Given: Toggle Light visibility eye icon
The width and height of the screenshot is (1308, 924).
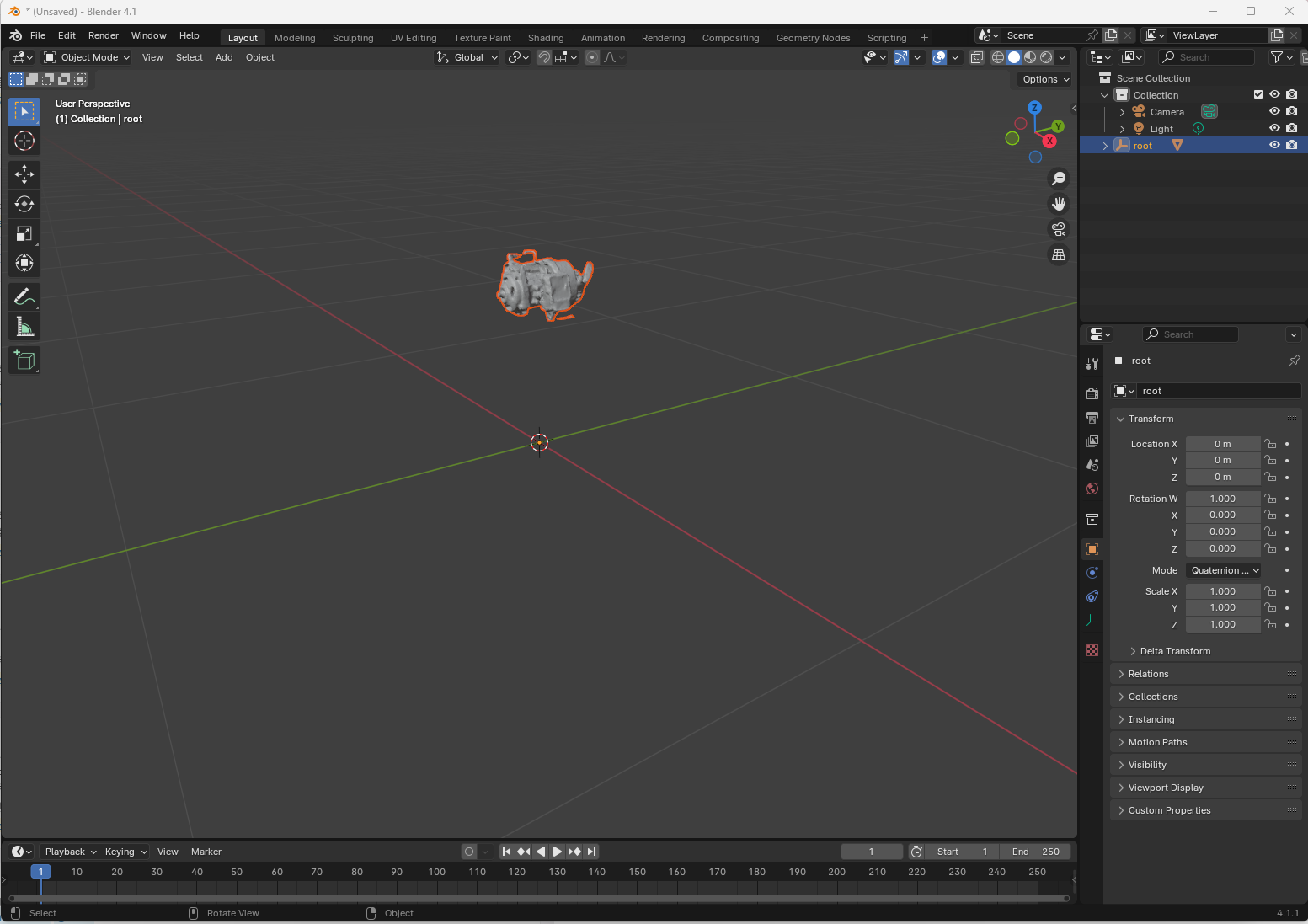Looking at the screenshot, I should (x=1274, y=128).
